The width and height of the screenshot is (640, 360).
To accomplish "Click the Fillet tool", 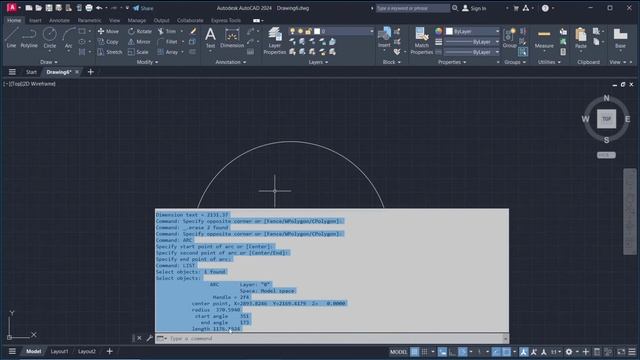I will 168,42.
